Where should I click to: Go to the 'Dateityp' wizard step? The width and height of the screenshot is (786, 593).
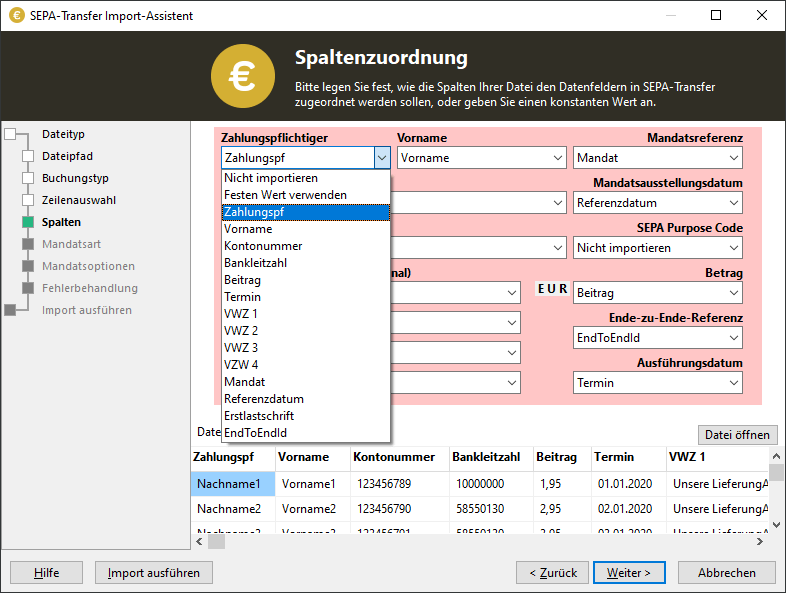coord(63,134)
